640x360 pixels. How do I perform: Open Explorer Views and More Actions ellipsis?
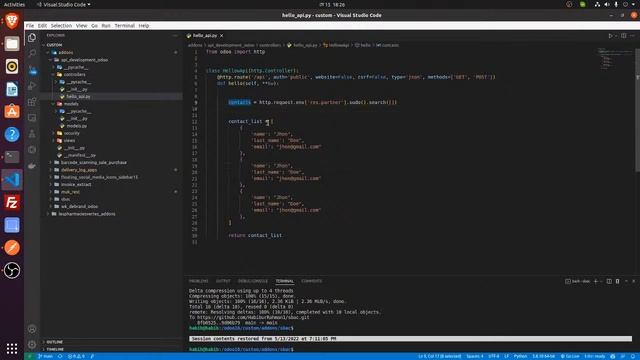176,36
